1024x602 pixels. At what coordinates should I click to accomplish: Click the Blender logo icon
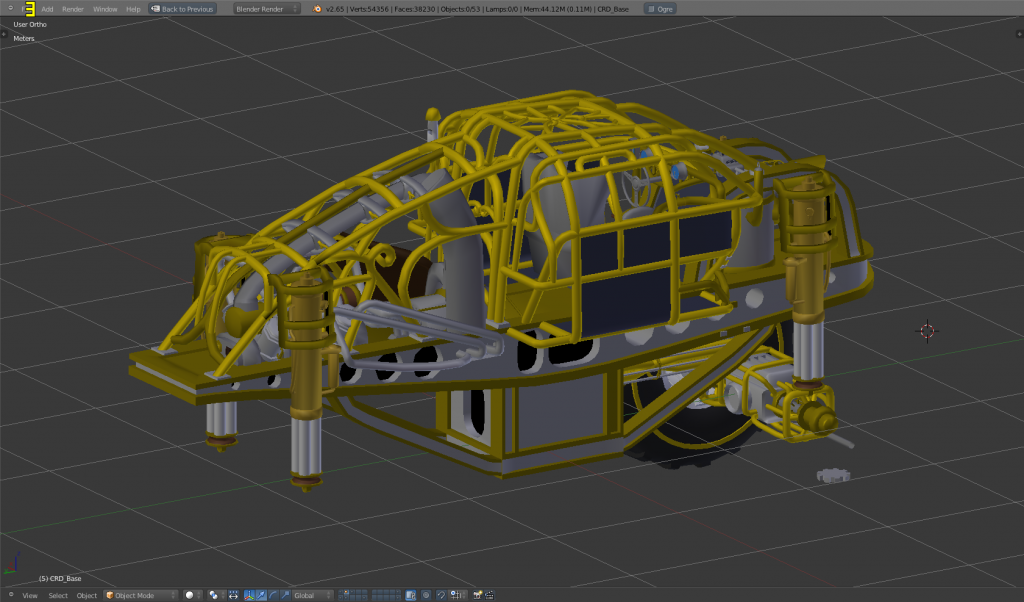coord(317,9)
